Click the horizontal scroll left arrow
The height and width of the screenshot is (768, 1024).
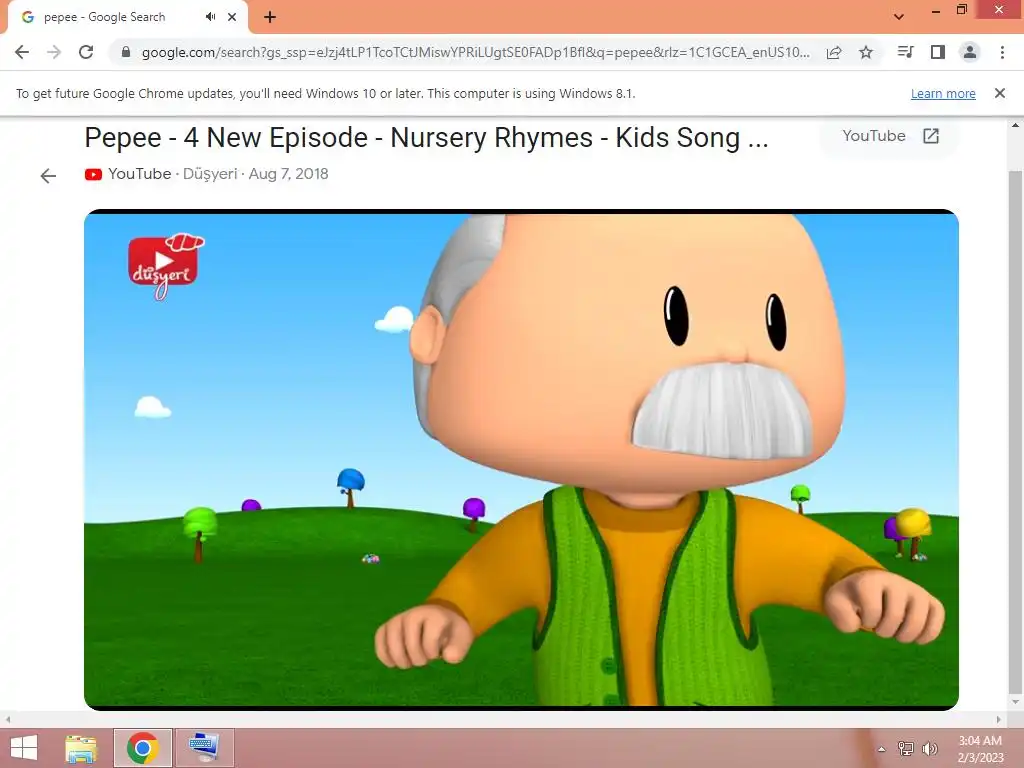[x=8, y=719]
